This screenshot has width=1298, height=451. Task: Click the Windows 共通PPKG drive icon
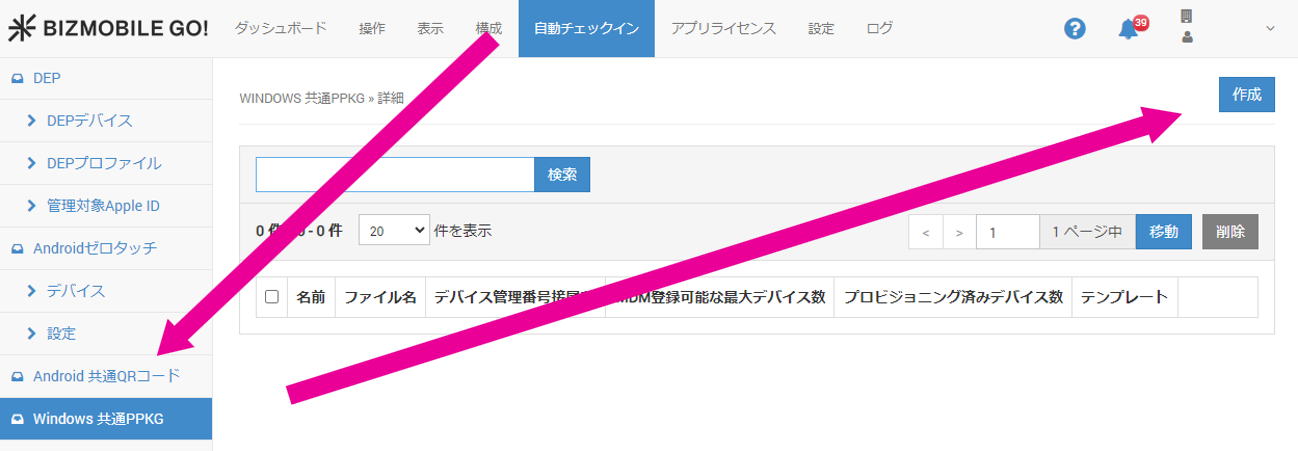(17, 419)
